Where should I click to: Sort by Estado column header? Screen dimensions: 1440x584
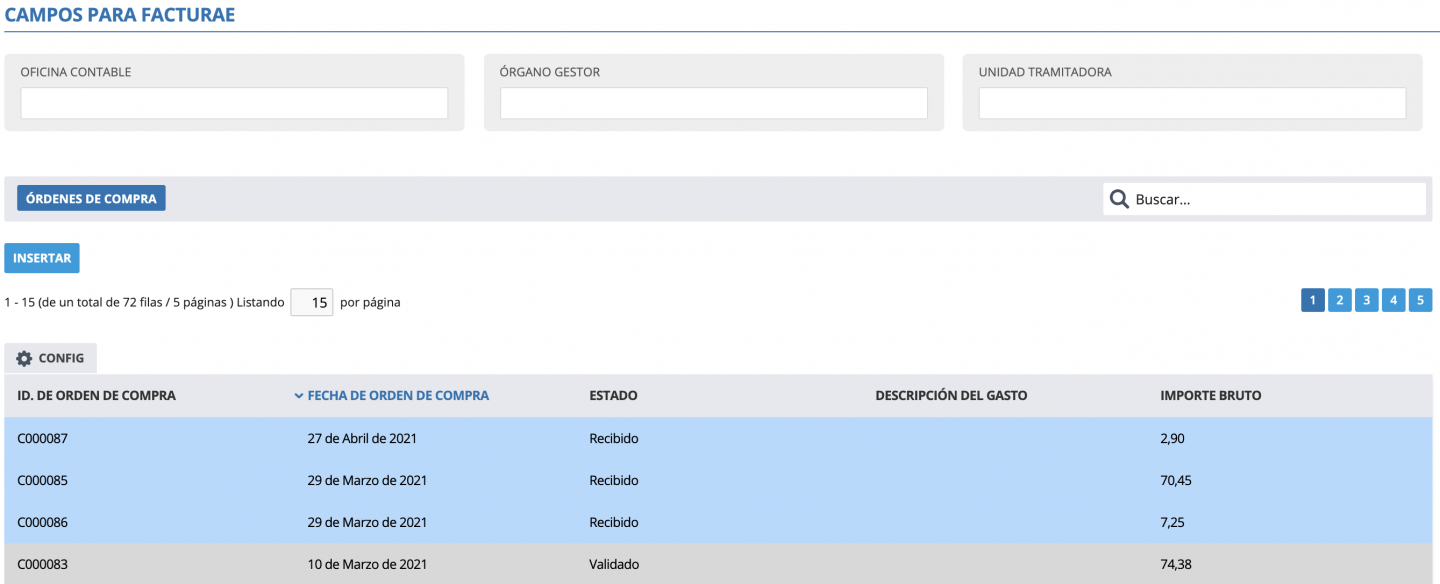coord(613,396)
